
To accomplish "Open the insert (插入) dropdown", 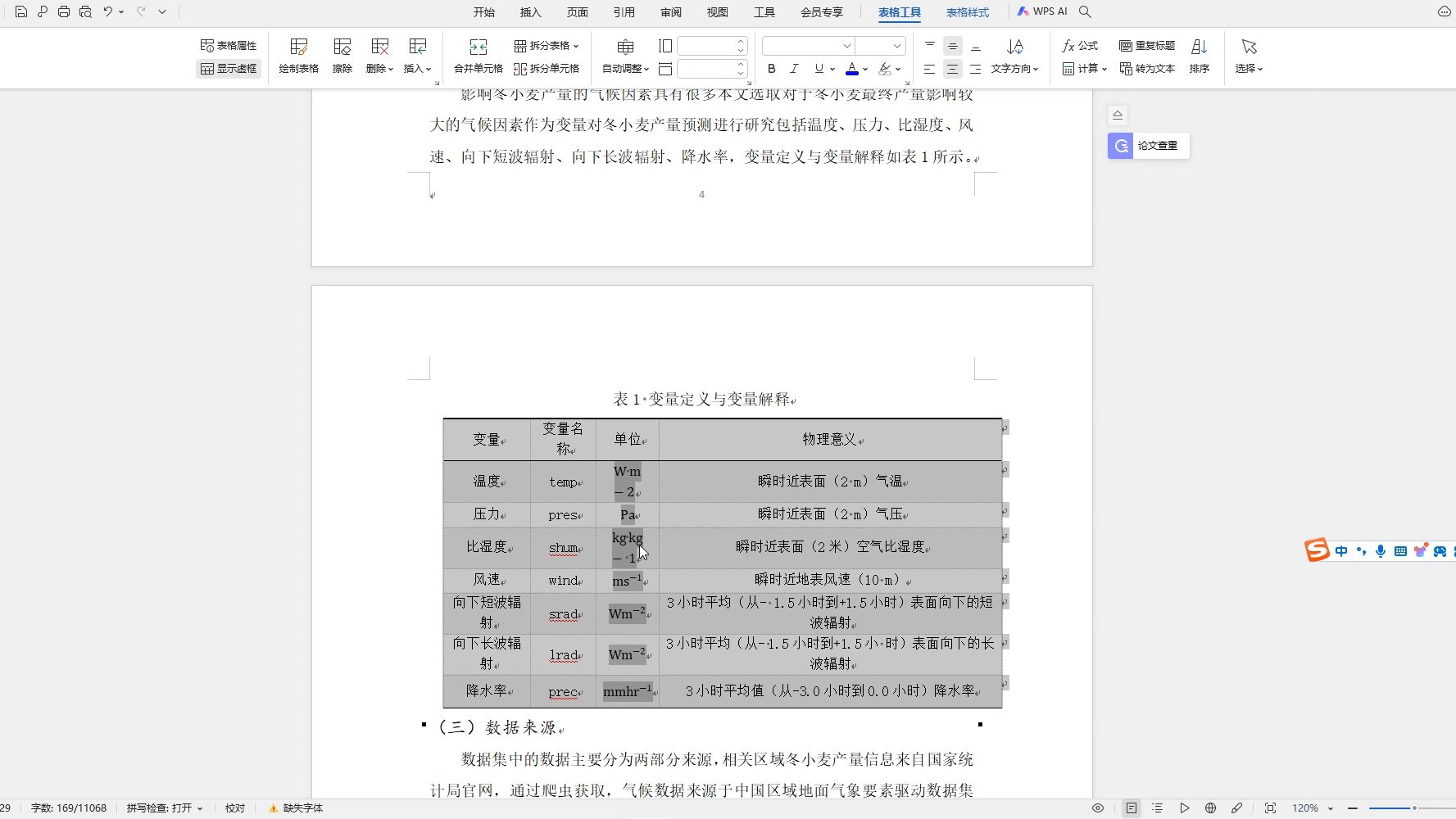I will click(417, 57).
